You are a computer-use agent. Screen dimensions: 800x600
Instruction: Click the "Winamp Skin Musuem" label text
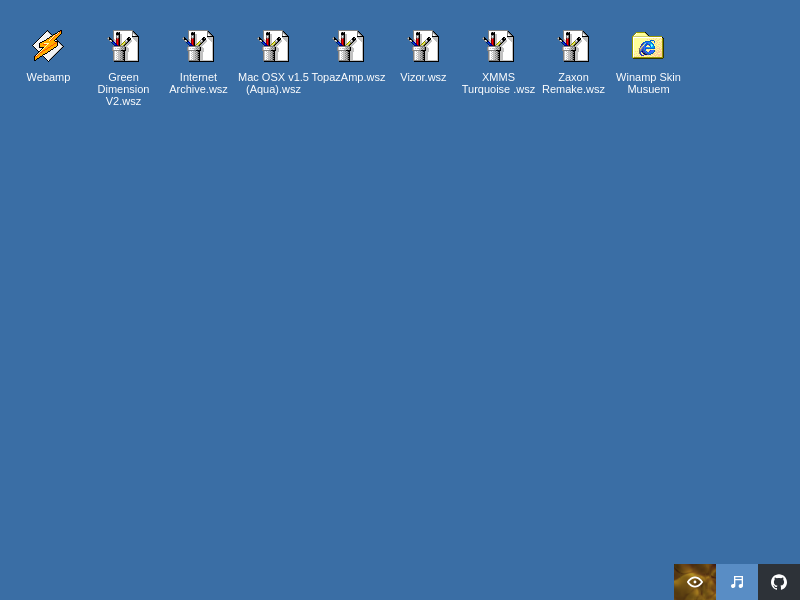point(648,83)
